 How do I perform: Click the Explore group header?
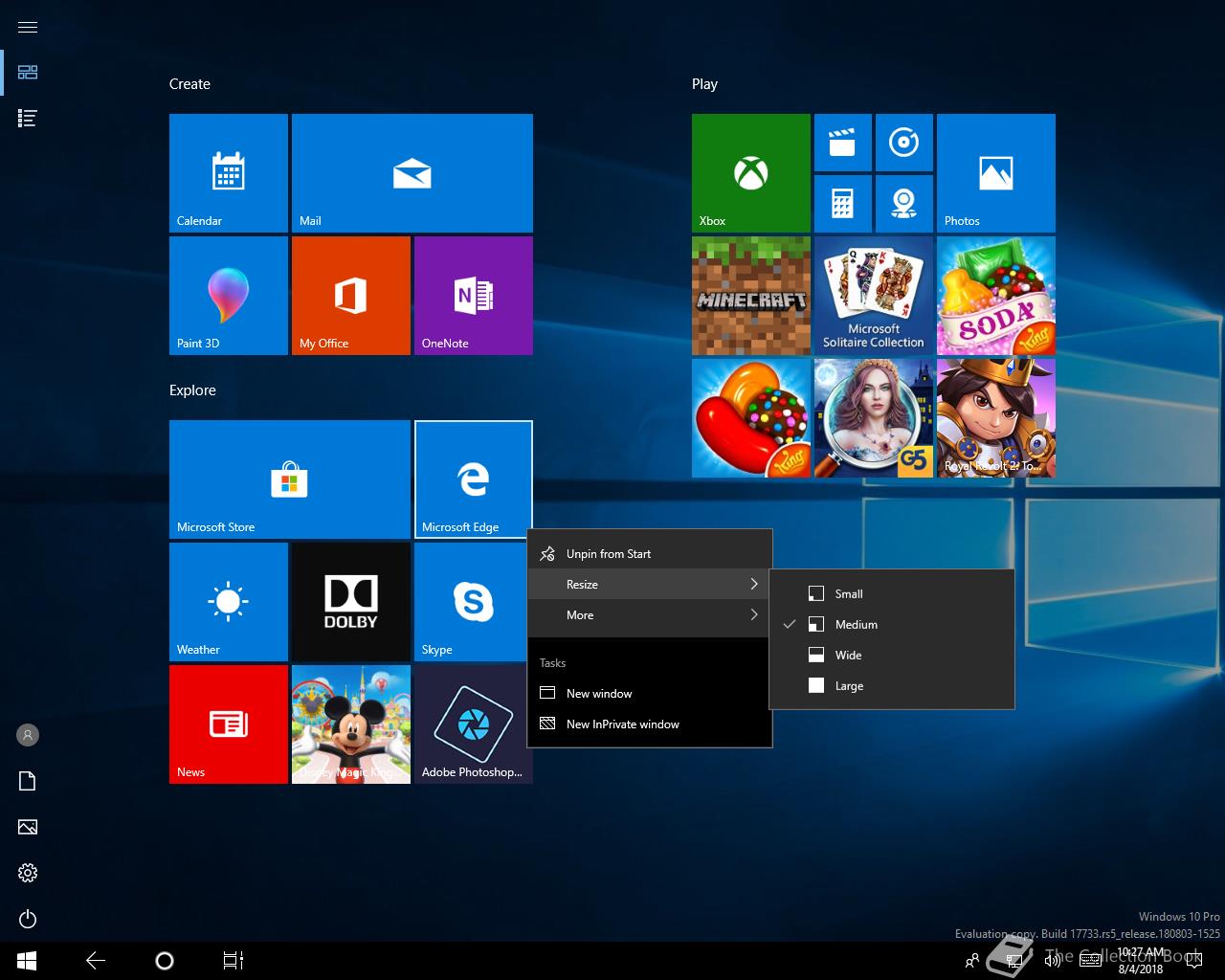coord(192,390)
